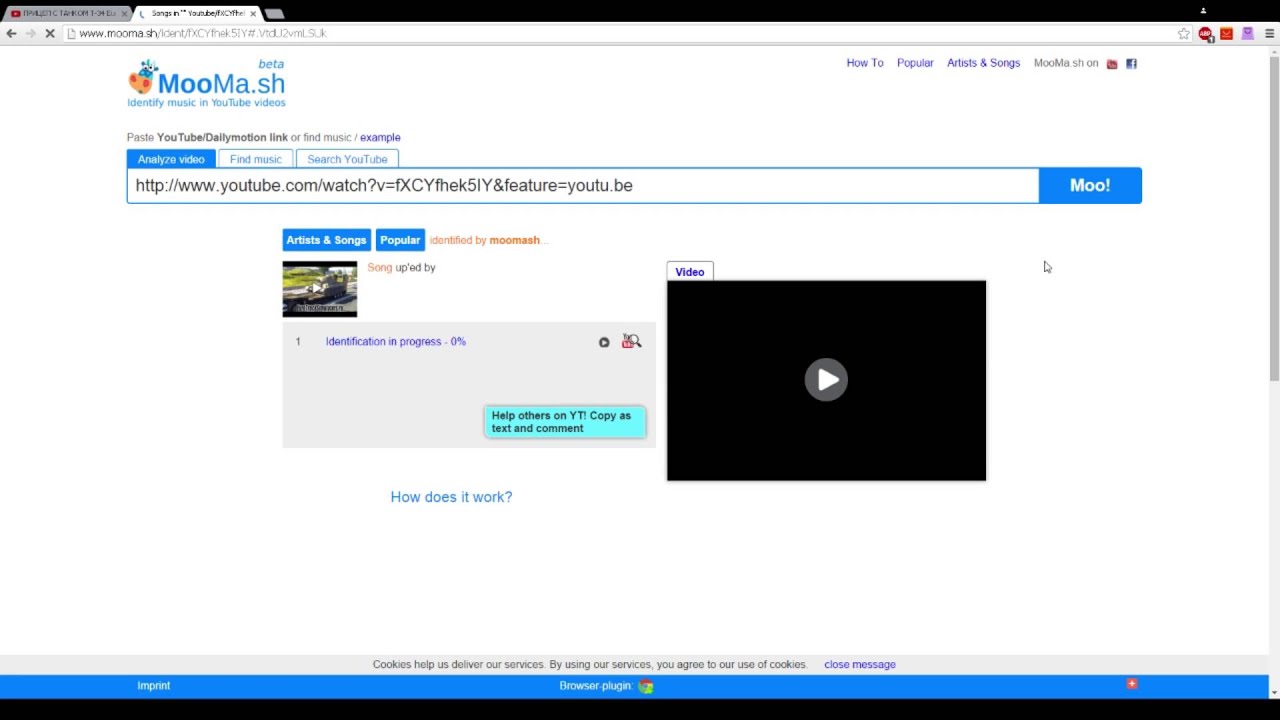Viewport: 1280px width, 720px height.
Task: Open Artists & Songs in the top navigation
Action: coord(984,63)
